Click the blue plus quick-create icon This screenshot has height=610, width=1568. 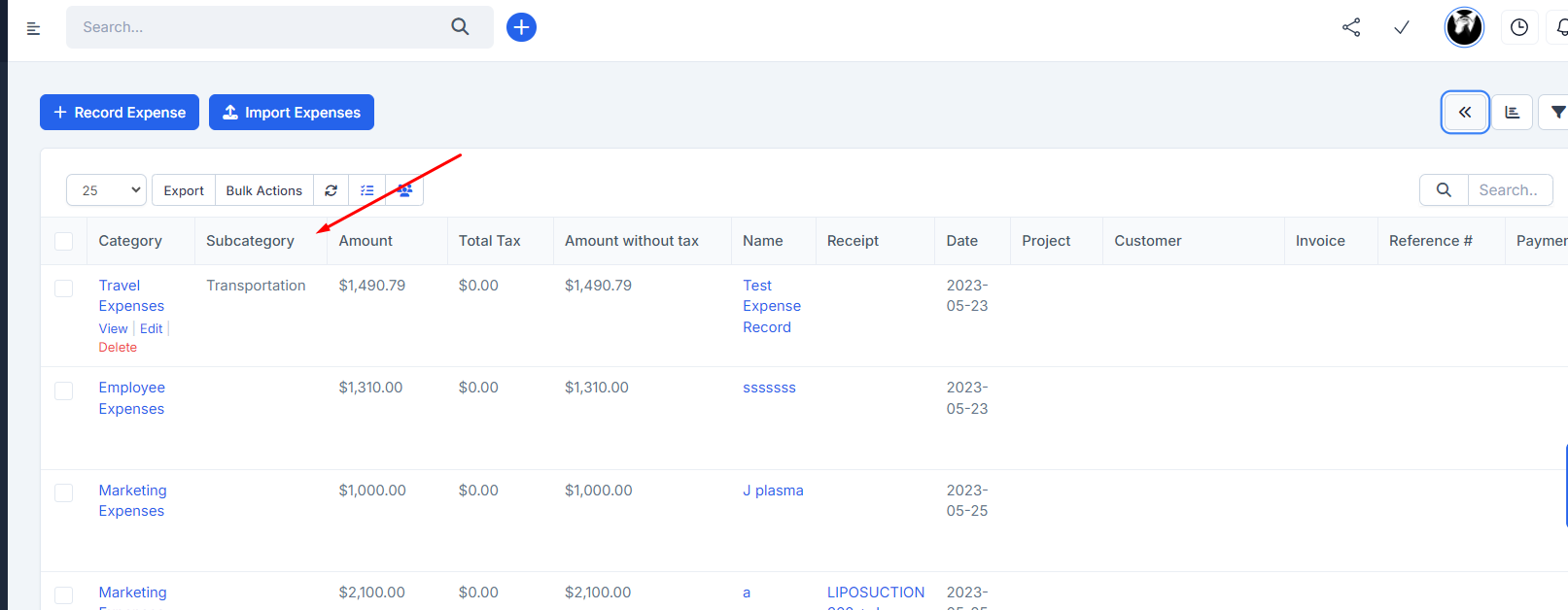[x=521, y=27]
